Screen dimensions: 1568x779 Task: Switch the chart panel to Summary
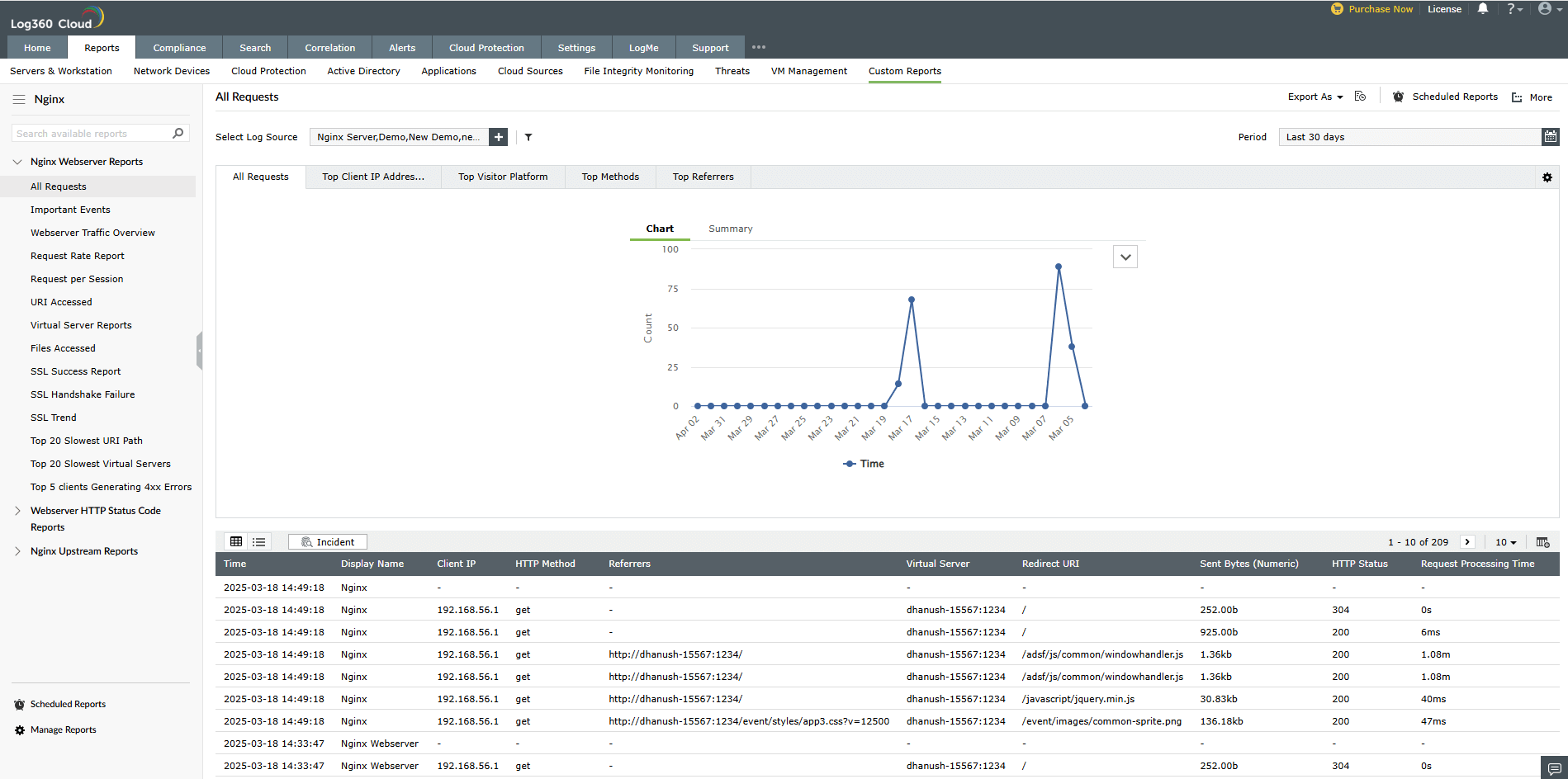click(x=729, y=229)
